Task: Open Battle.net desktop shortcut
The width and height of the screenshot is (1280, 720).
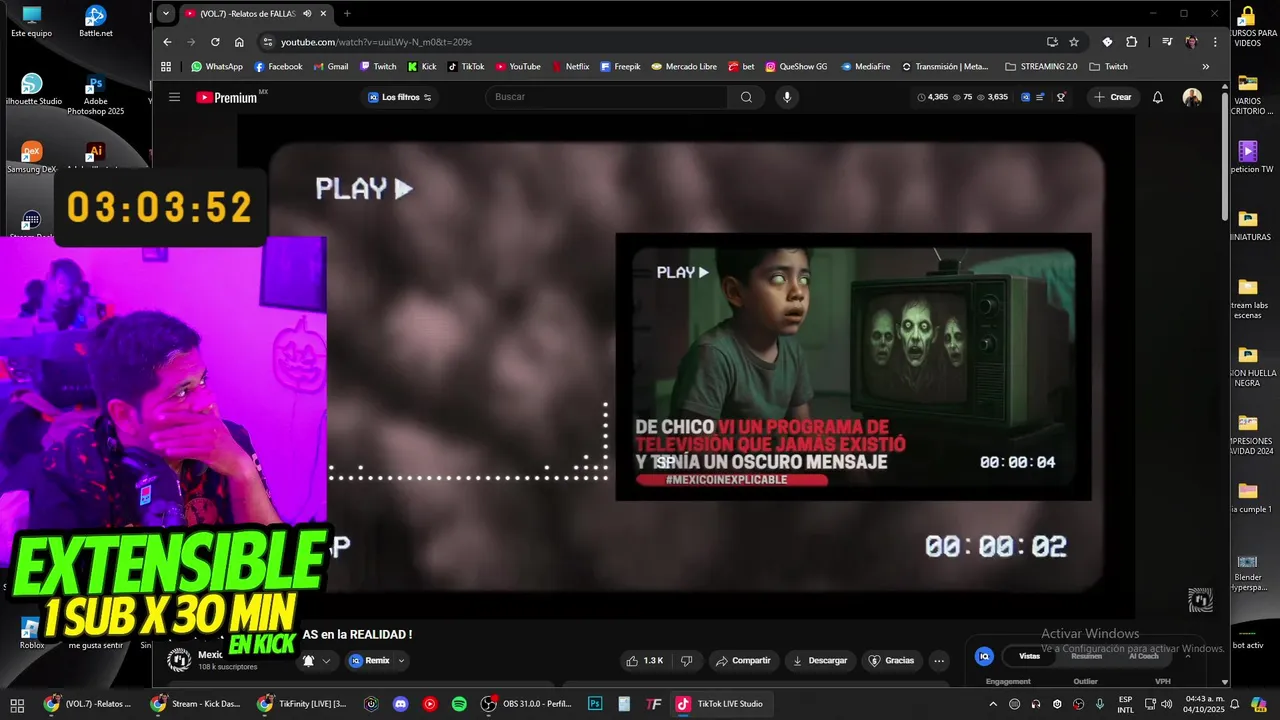Action: (96, 21)
